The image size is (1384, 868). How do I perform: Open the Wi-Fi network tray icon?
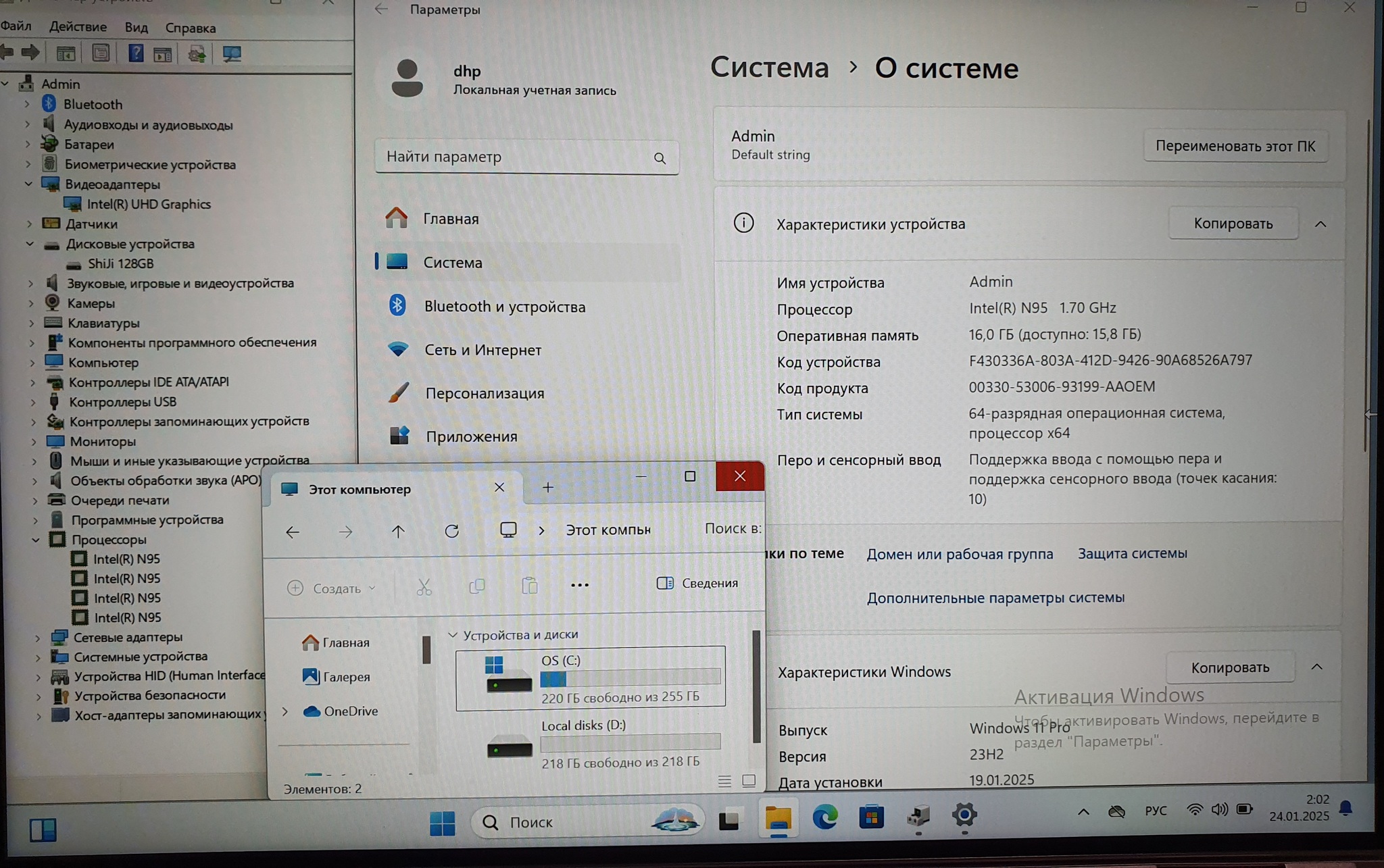point(1194,809)
